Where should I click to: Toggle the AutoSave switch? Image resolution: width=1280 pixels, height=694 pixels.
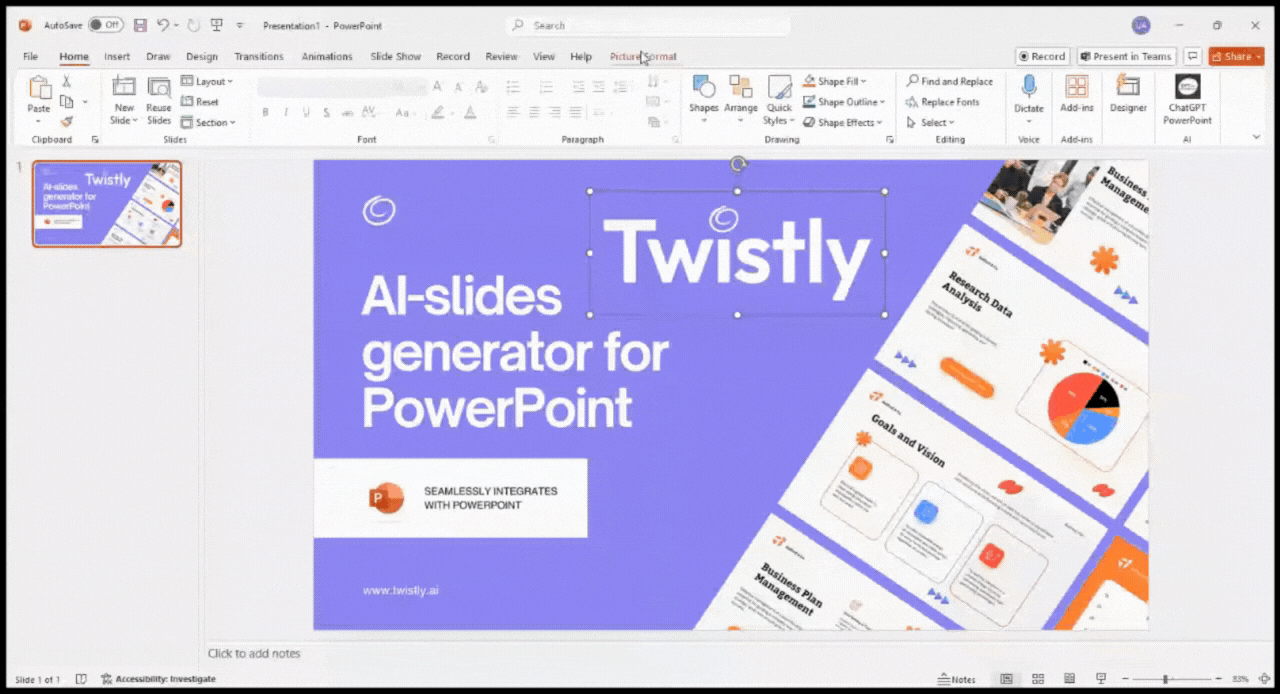[105, 25]
